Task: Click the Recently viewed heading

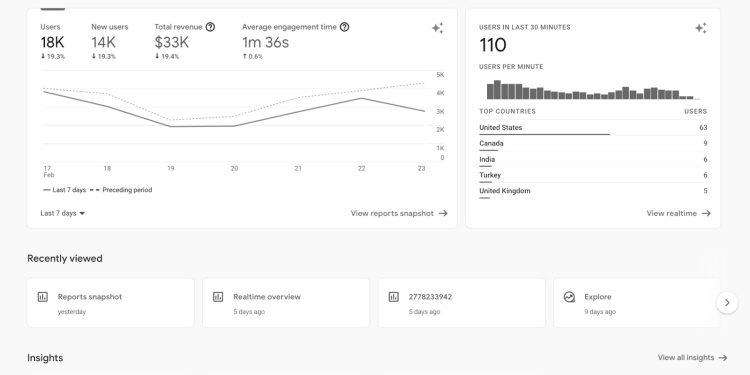Action: (x=65, y=259)
